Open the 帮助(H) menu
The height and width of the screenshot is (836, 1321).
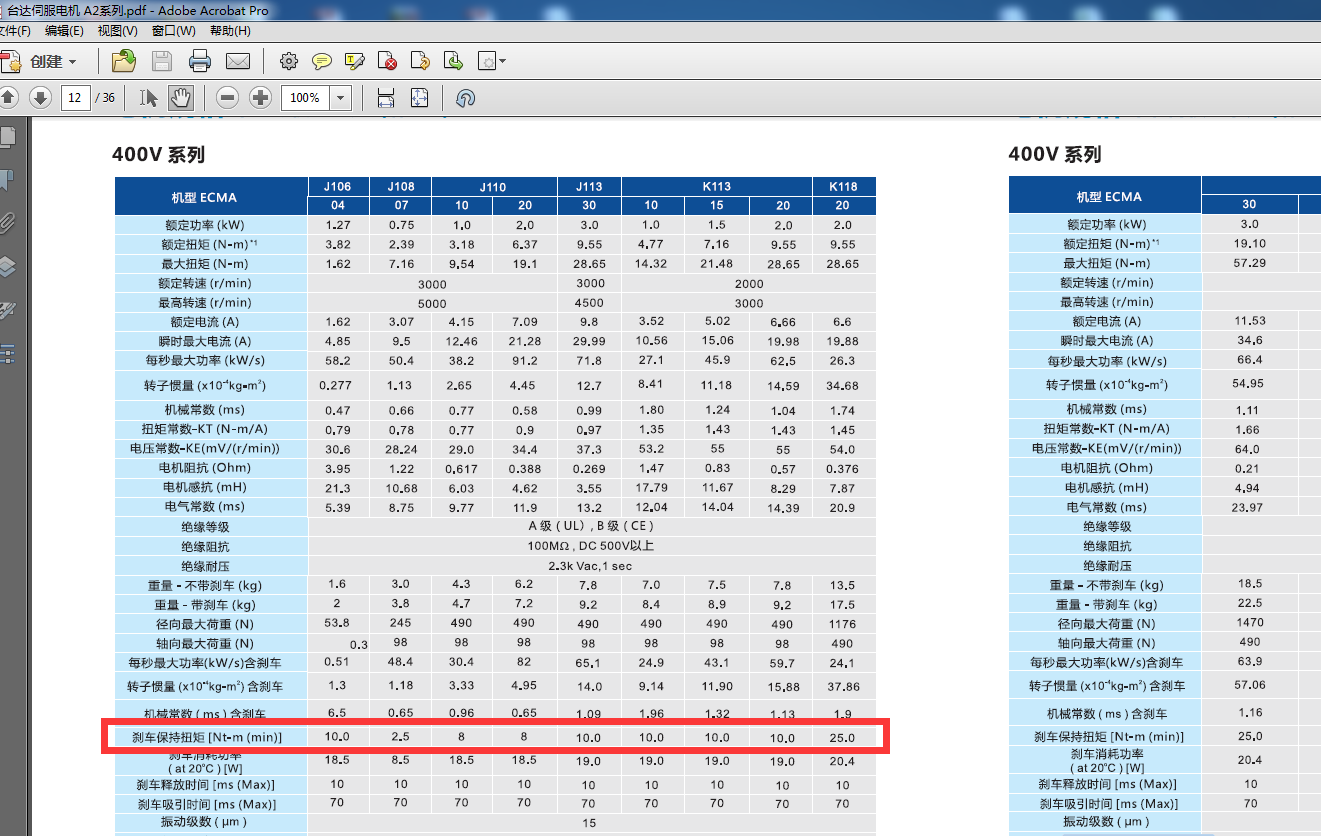click(x=230, y=31)
